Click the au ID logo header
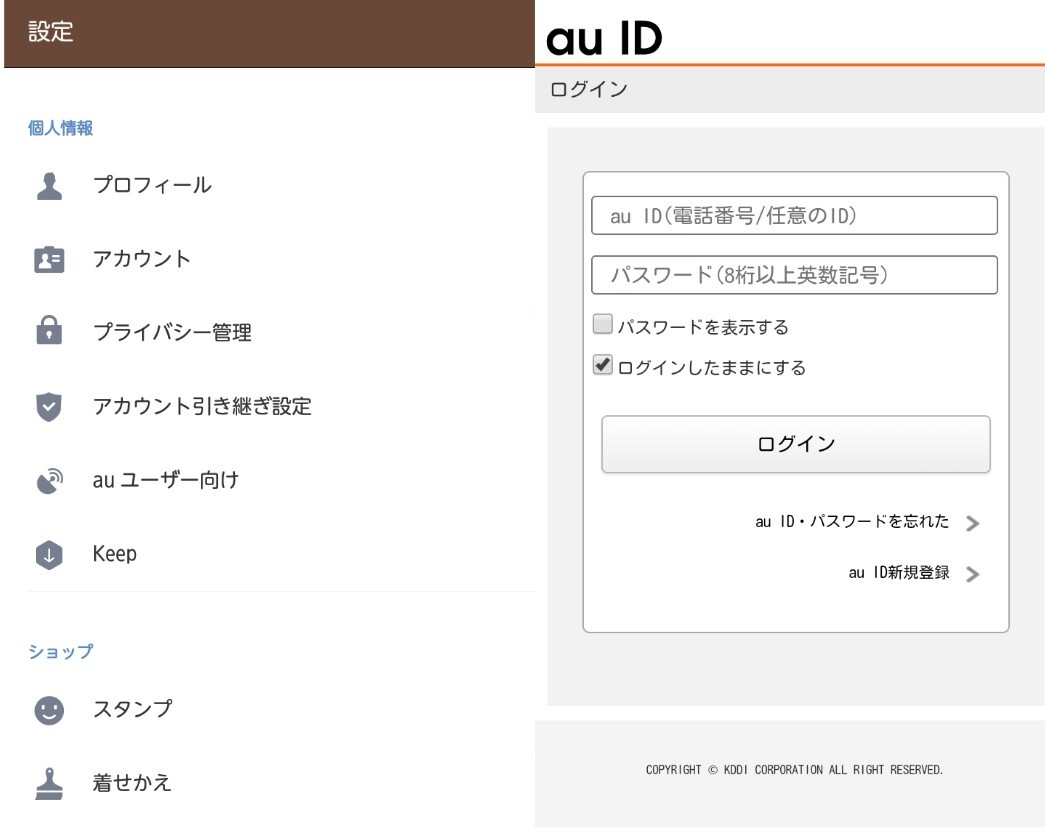This screenshot has width=1045, height=834. click(x=604, y=37)
